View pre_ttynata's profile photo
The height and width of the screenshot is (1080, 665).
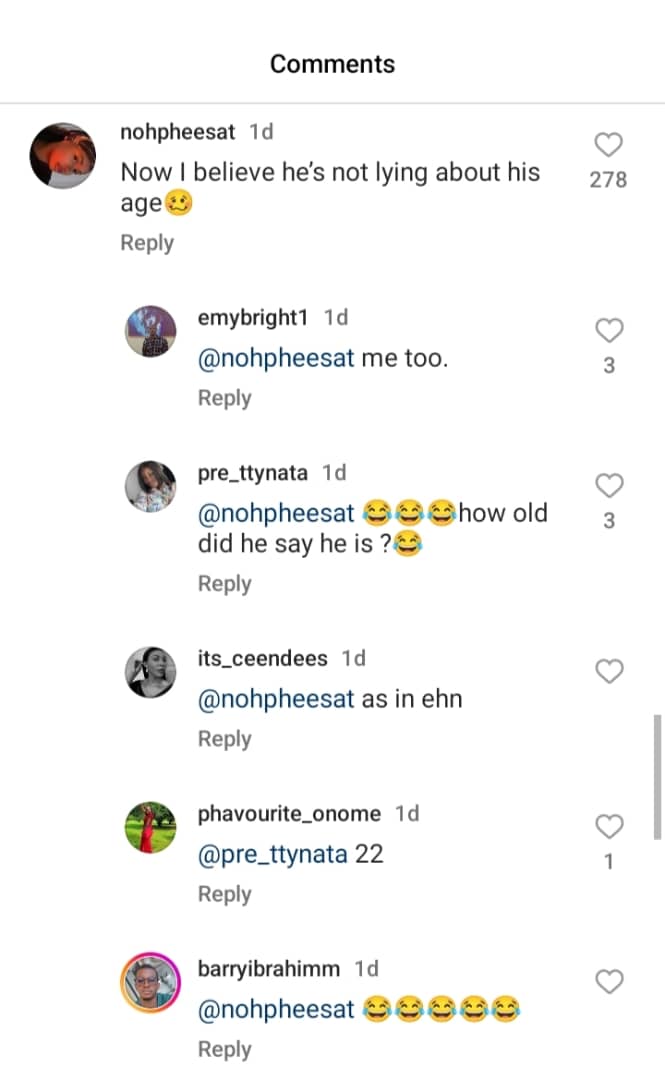150,487
